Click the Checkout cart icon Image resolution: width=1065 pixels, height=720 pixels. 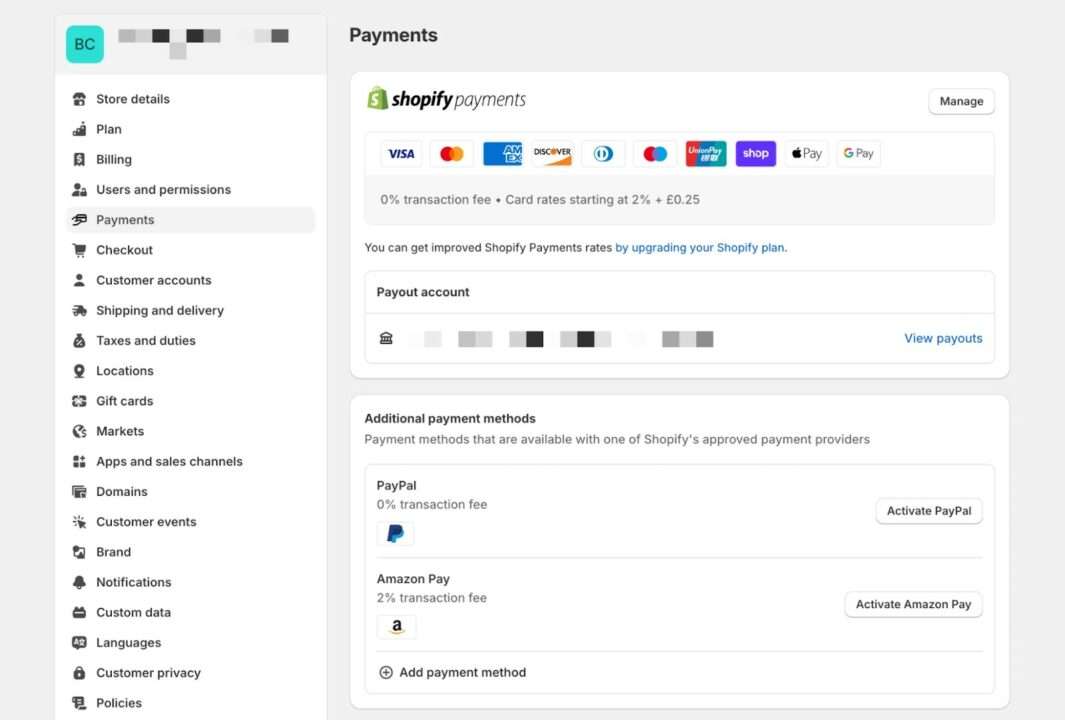(79, 250)
